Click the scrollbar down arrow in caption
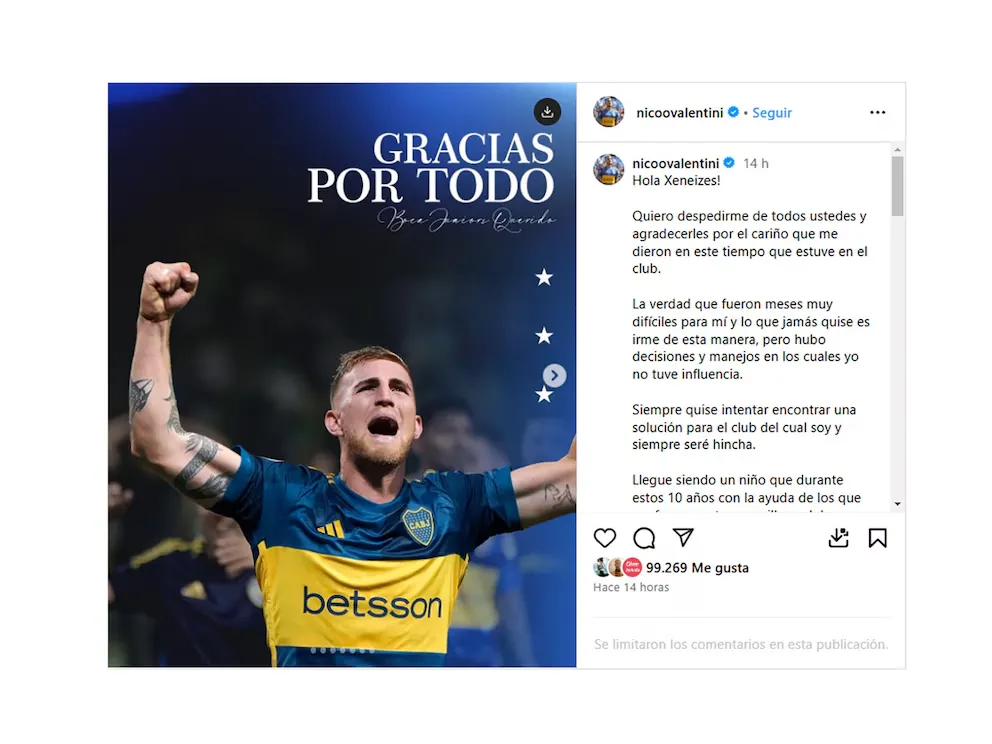Image resolution: width=992 pixels, height=744 pixels. pos(897,504)
